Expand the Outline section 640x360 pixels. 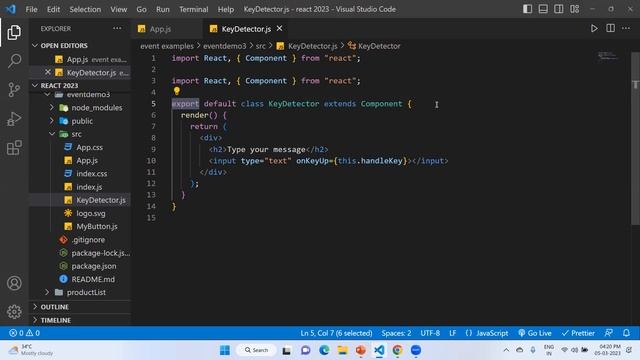(x=81, y=307)
